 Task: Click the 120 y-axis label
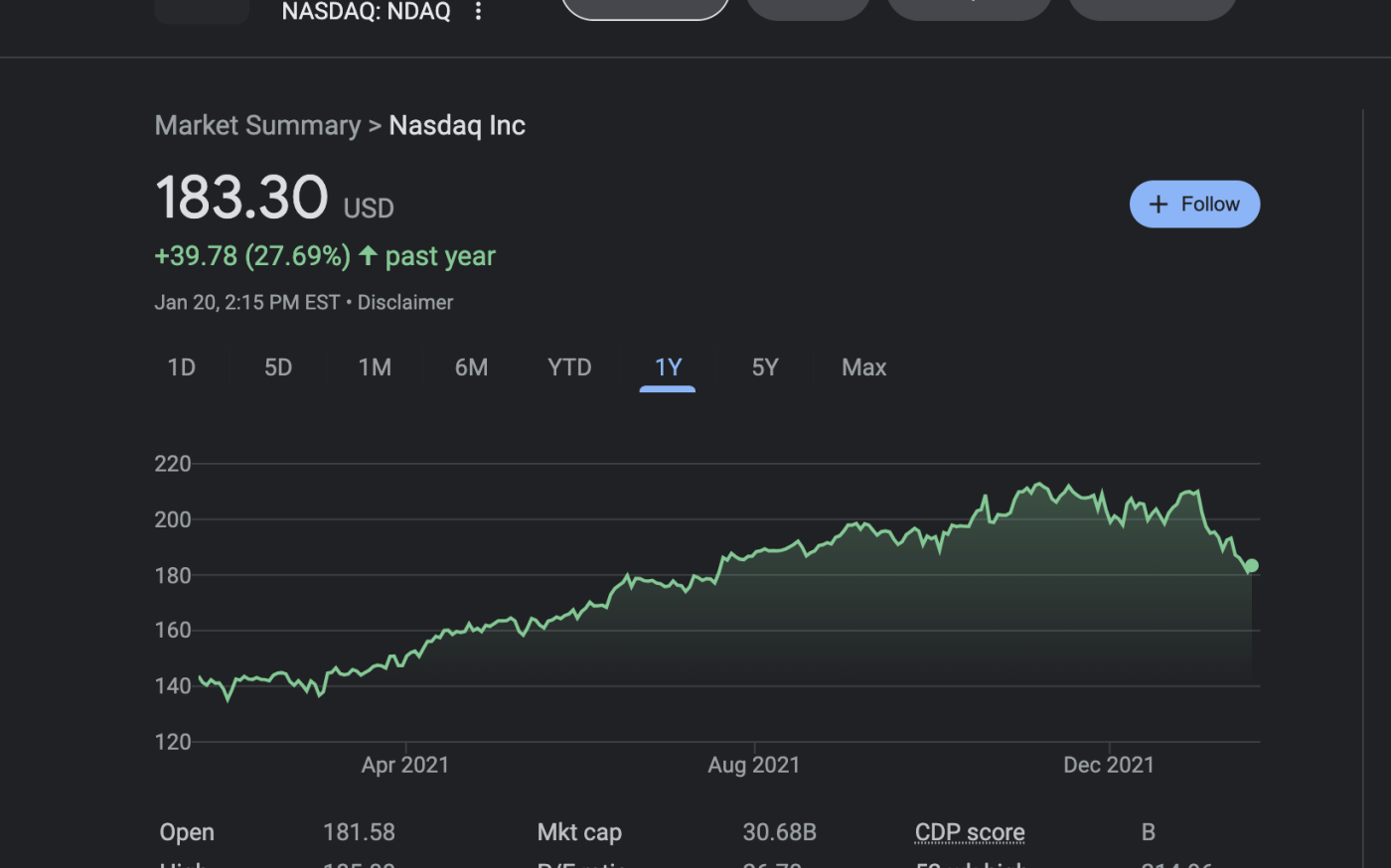pyautogui.click(x=173, y=742)
